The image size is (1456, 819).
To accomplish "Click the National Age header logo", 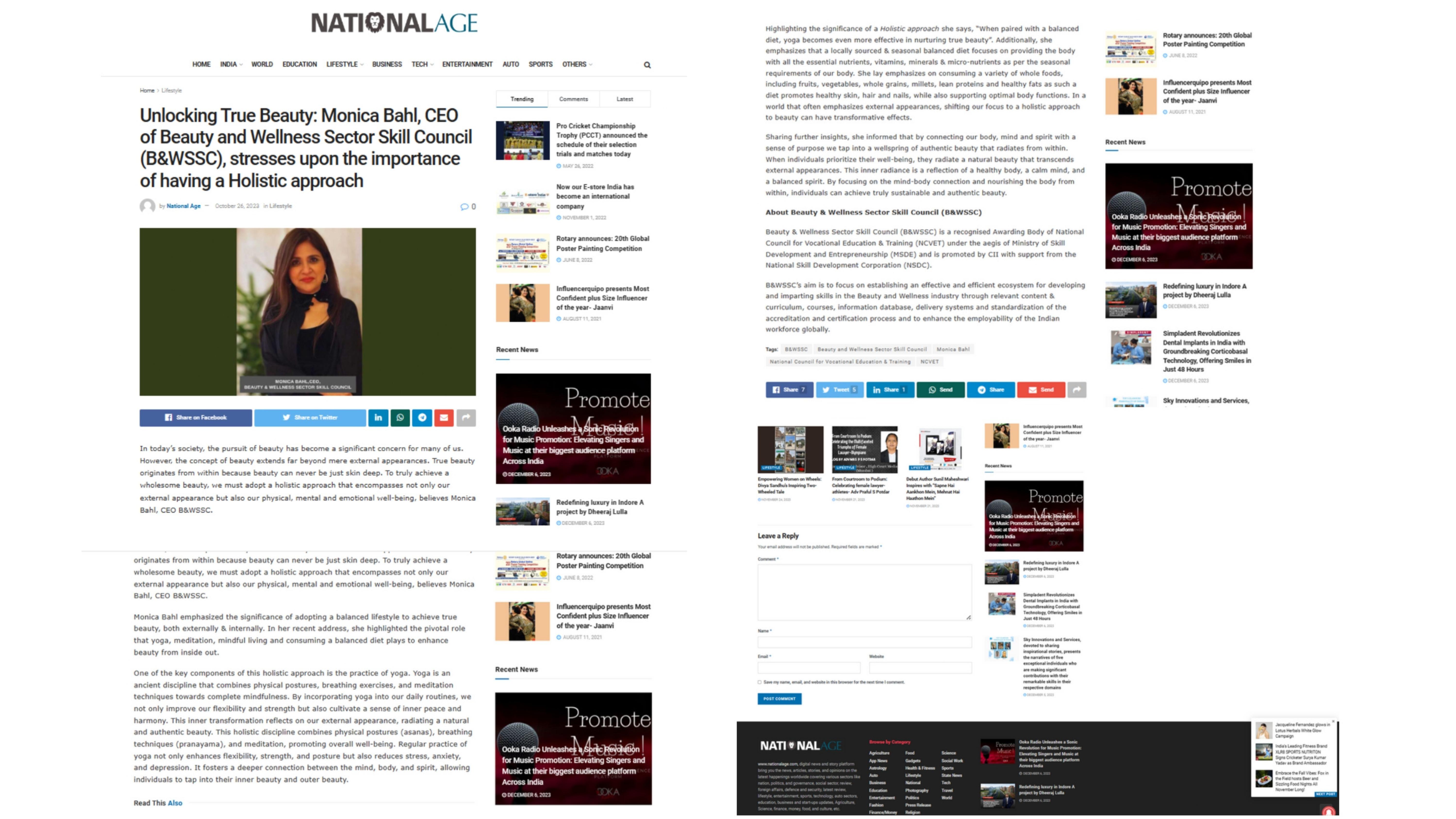I will (x=395, y=23).
